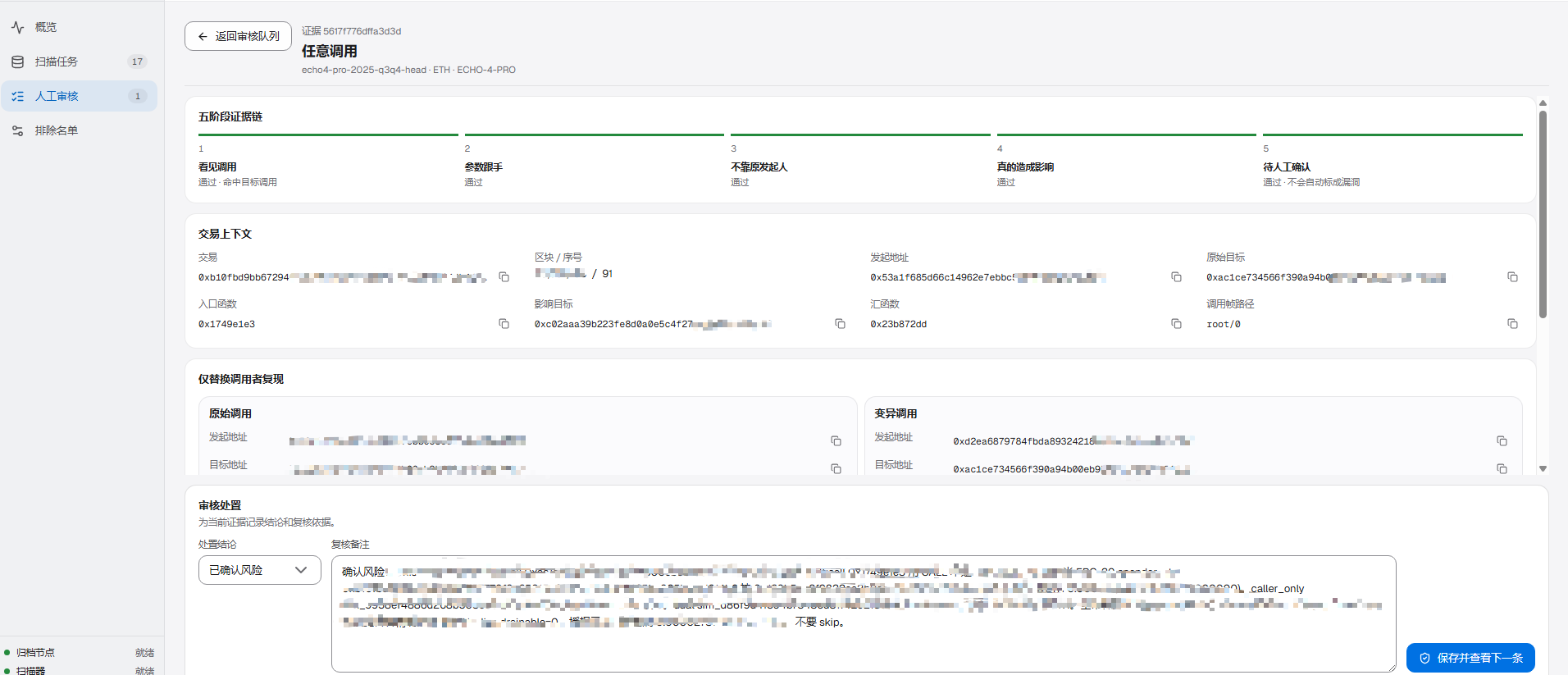1568x675 pixels.
Task: Click the 人工审核 checklist icon
Action: click(18, 96)
